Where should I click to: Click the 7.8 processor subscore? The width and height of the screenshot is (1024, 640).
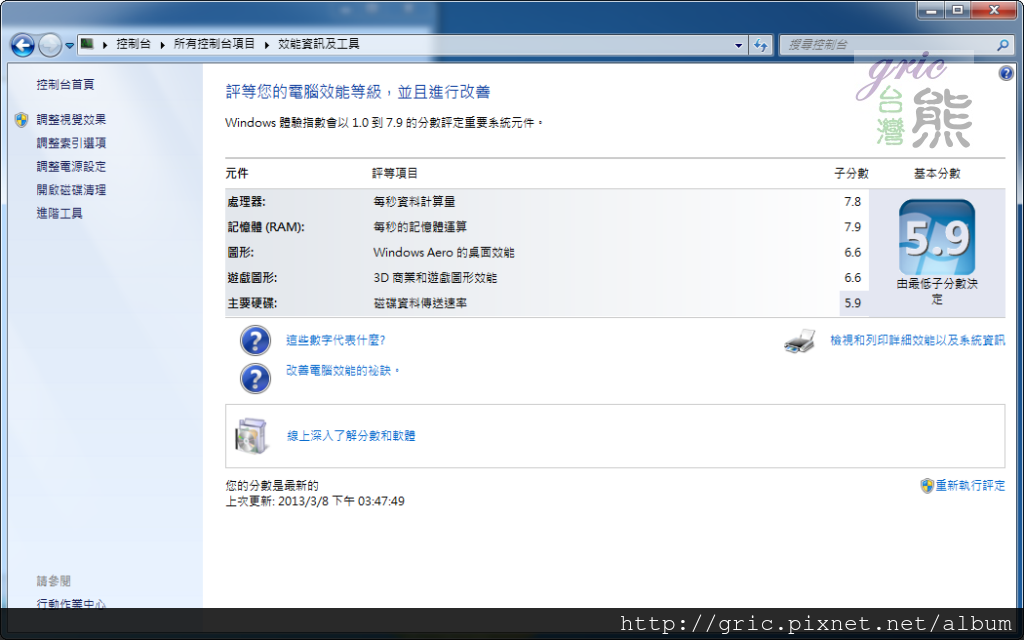pyautogui.click(x=852, y=202)
